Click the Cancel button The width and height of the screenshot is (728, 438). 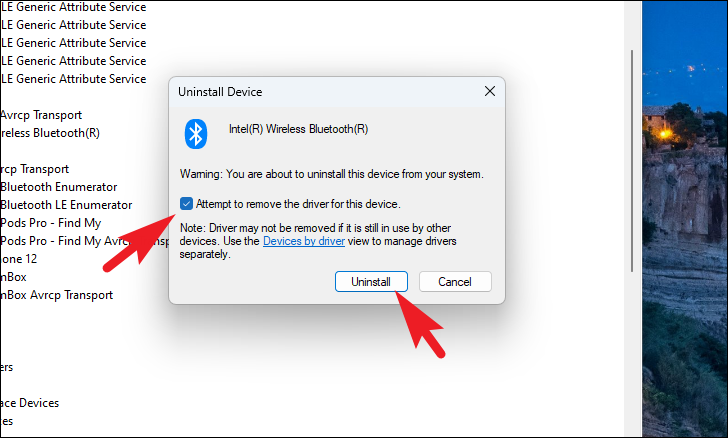pyautogui.click(x=455, y=281)
